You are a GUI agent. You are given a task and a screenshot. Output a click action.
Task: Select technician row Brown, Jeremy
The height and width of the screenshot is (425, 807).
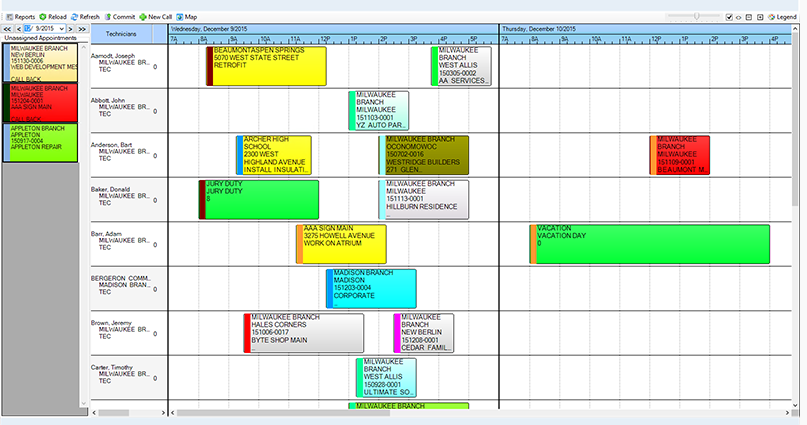pyautogui.click(x=129, y=333)
